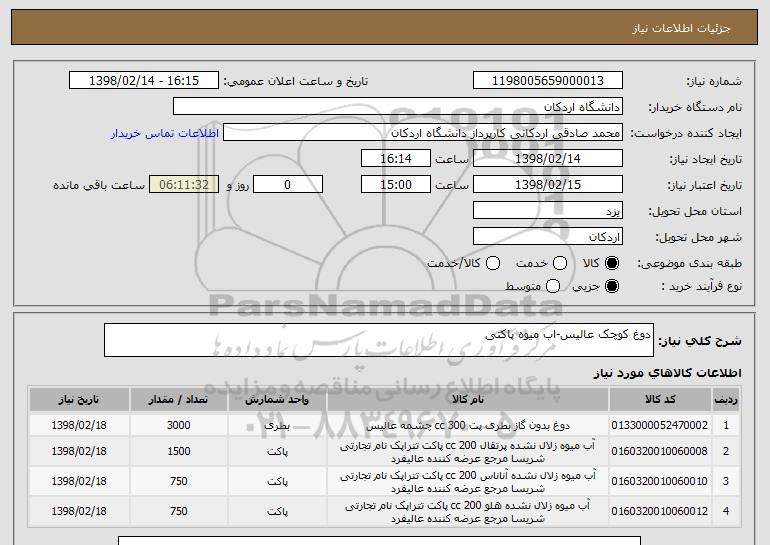
Task: Click the request creator field محمد صادقی اردکانی
Action: (423, 133)
